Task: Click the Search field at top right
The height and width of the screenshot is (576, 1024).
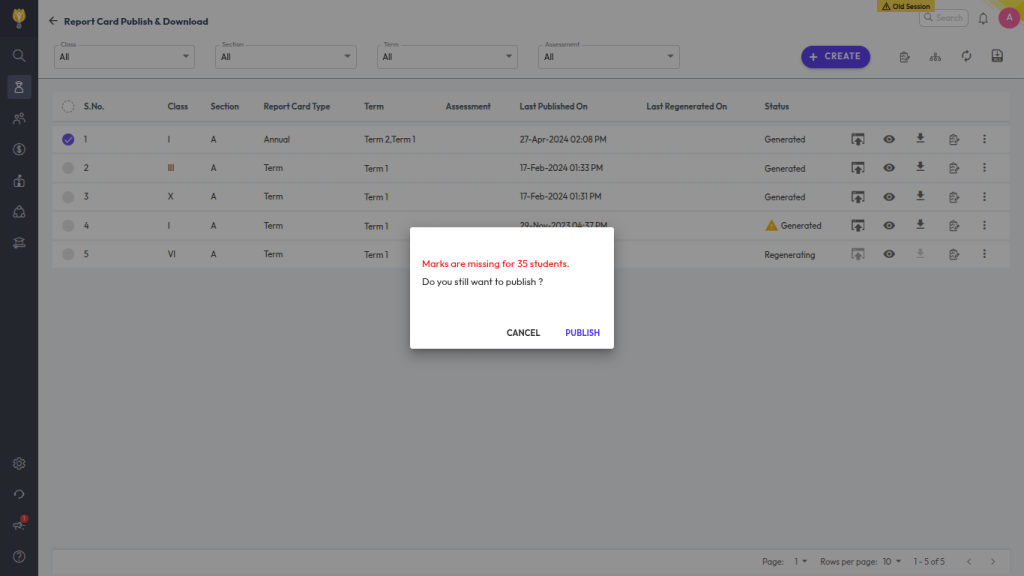Action: coord(944,18)
